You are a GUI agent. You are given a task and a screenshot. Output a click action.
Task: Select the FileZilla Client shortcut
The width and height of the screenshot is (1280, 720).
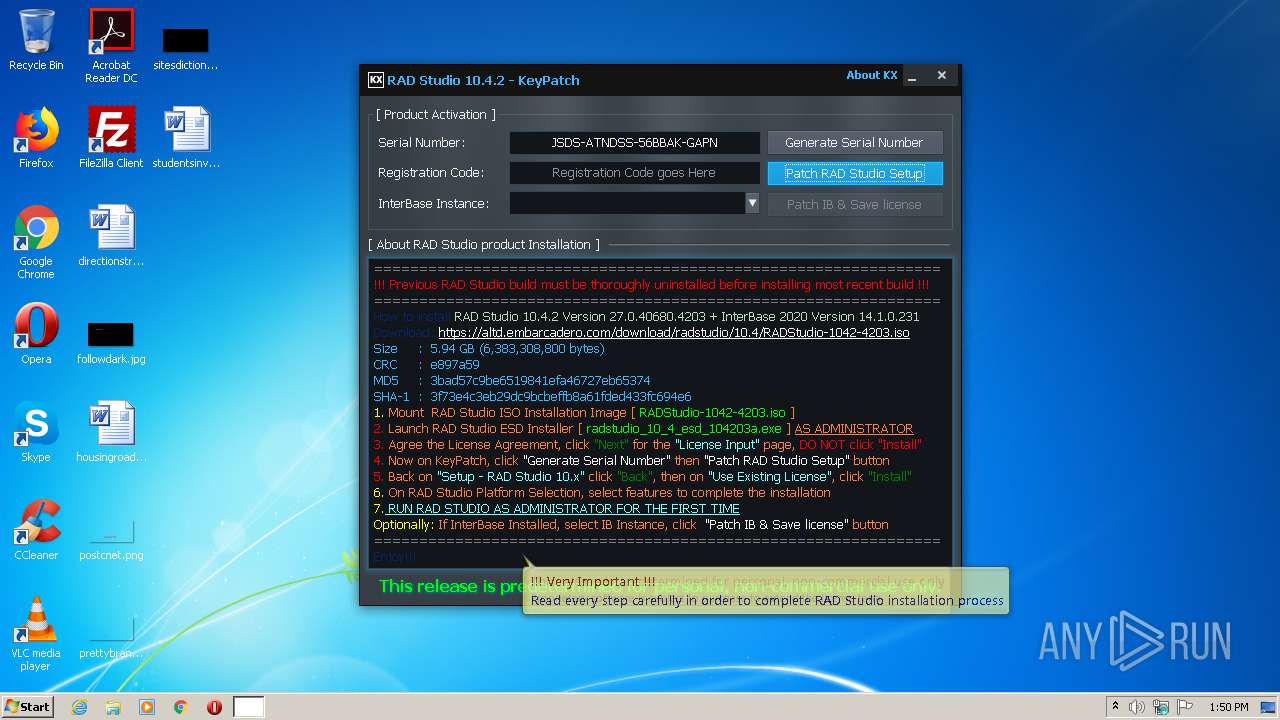click(x=111, y=137)
